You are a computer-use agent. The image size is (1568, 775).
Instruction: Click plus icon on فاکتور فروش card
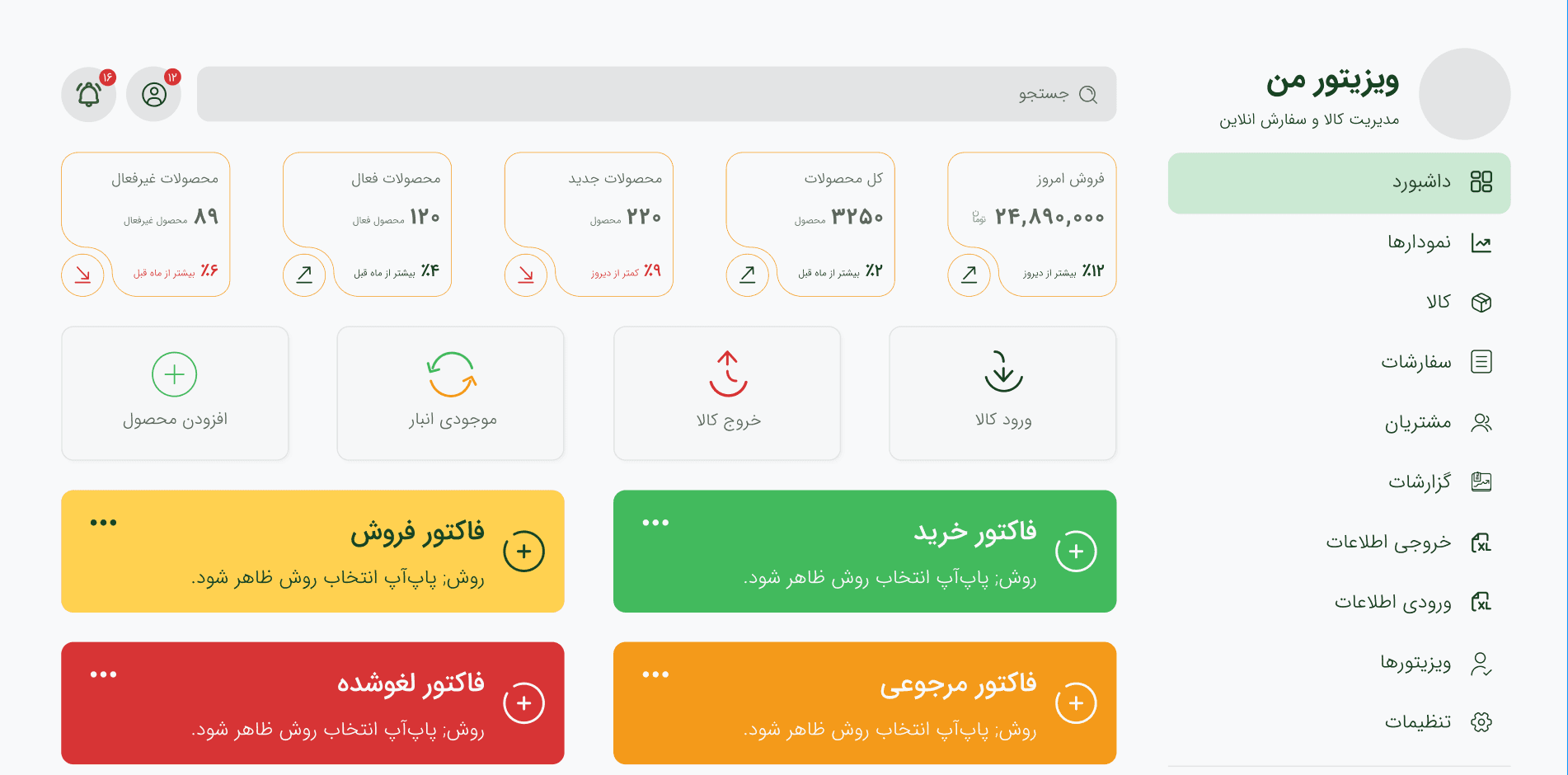point(524,552)
